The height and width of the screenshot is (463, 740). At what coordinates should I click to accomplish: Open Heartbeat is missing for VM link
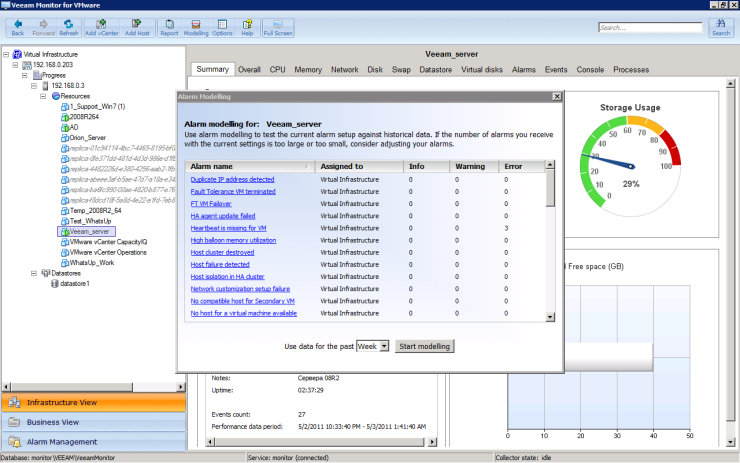click(228, 228)
